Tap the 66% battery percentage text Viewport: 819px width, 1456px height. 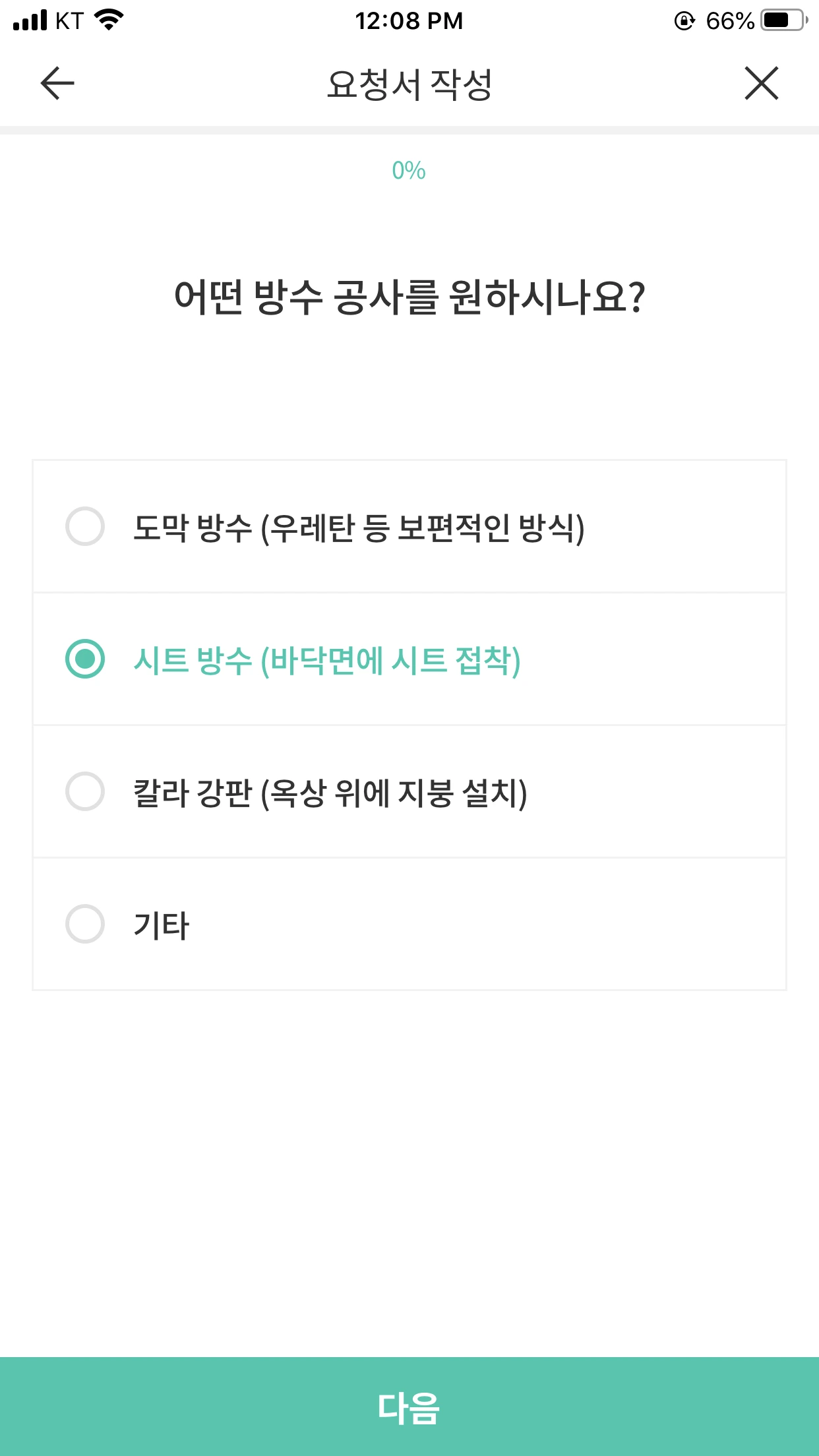pyautogui.click(x=729, y=21)
